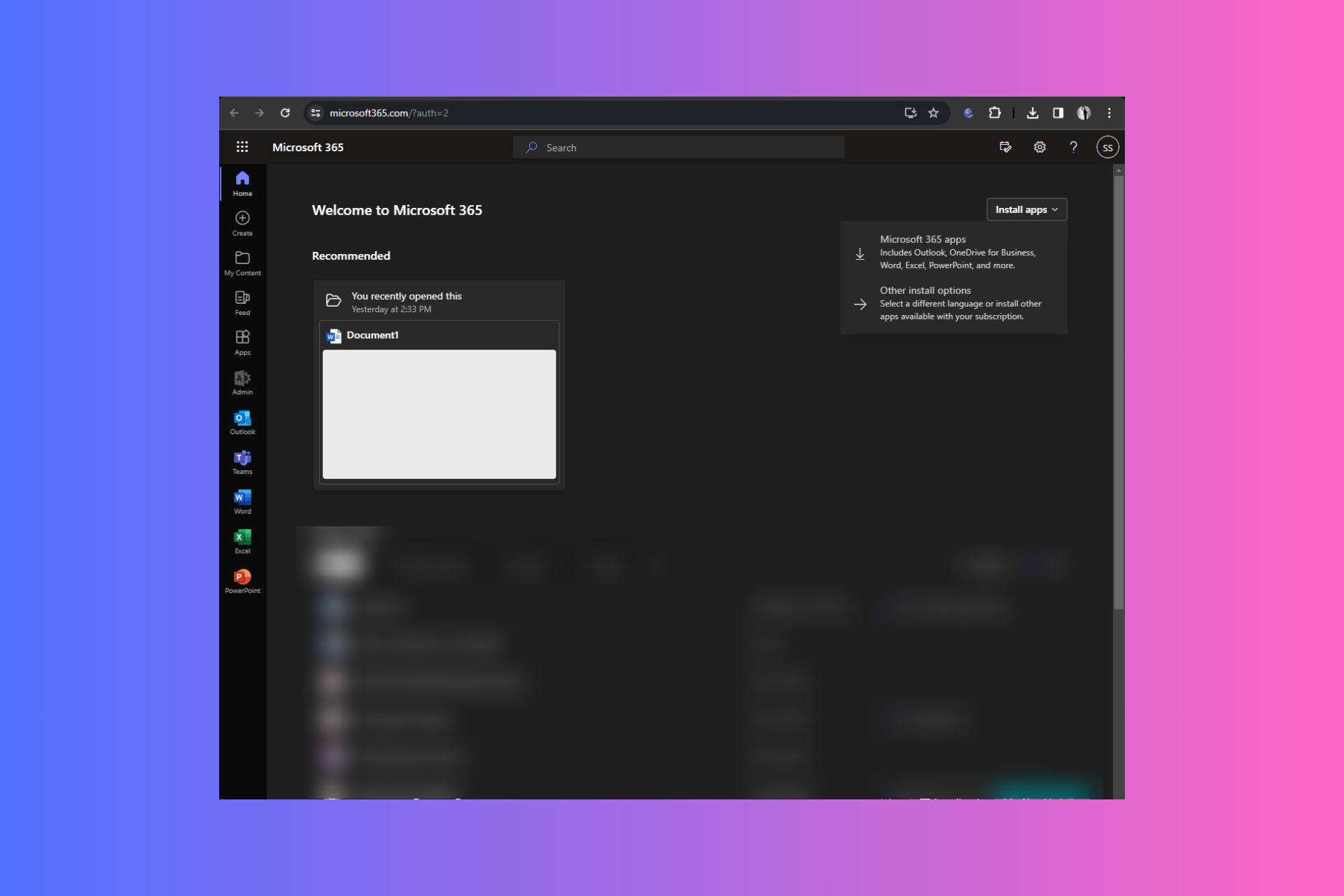This screenshot has height=896, width=1344.
Task: Open My Content section
Action: pyautogui.click(x=243, y=263)
